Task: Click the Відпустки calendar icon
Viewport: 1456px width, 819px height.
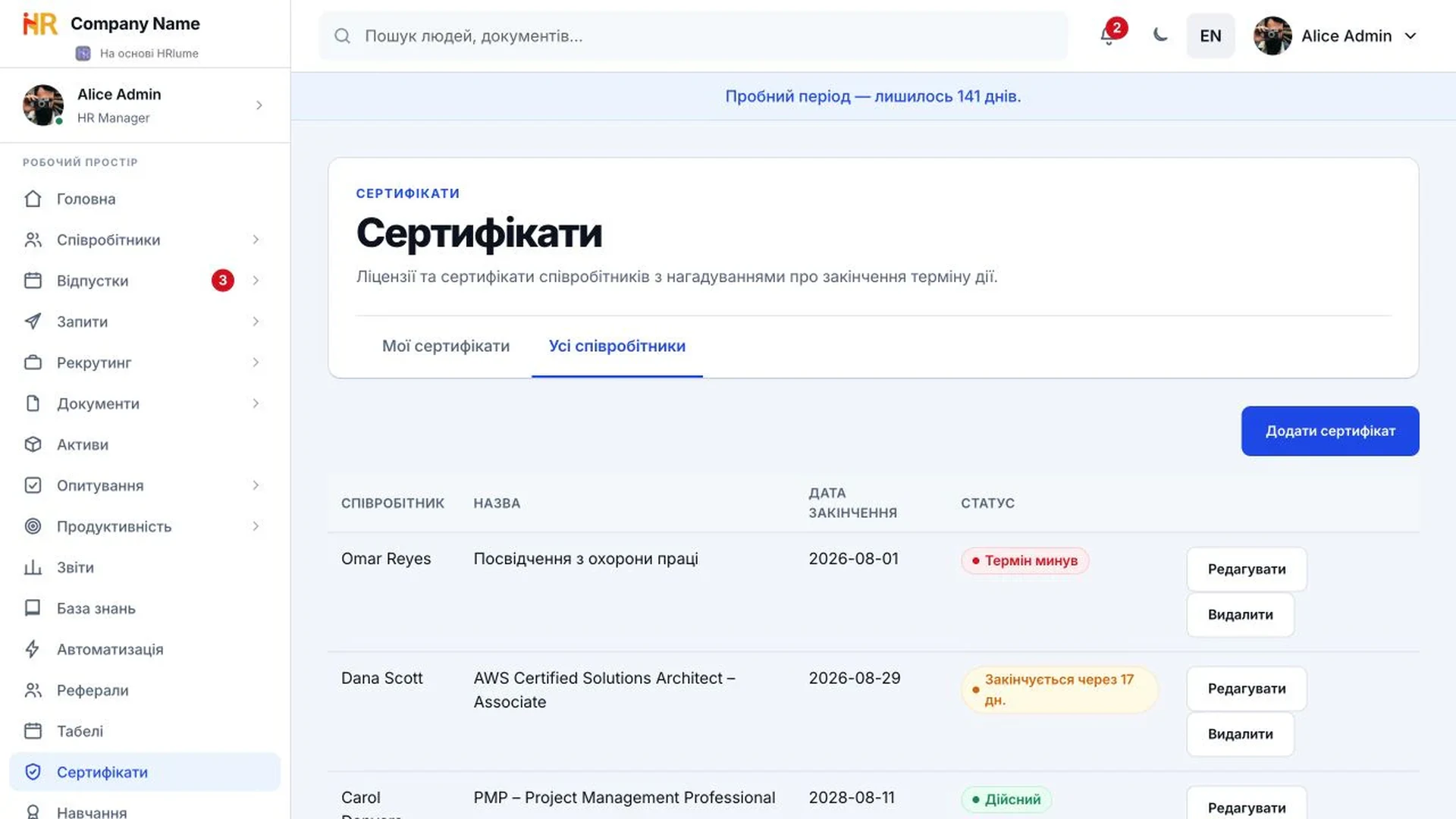Action: coord(33,281)
